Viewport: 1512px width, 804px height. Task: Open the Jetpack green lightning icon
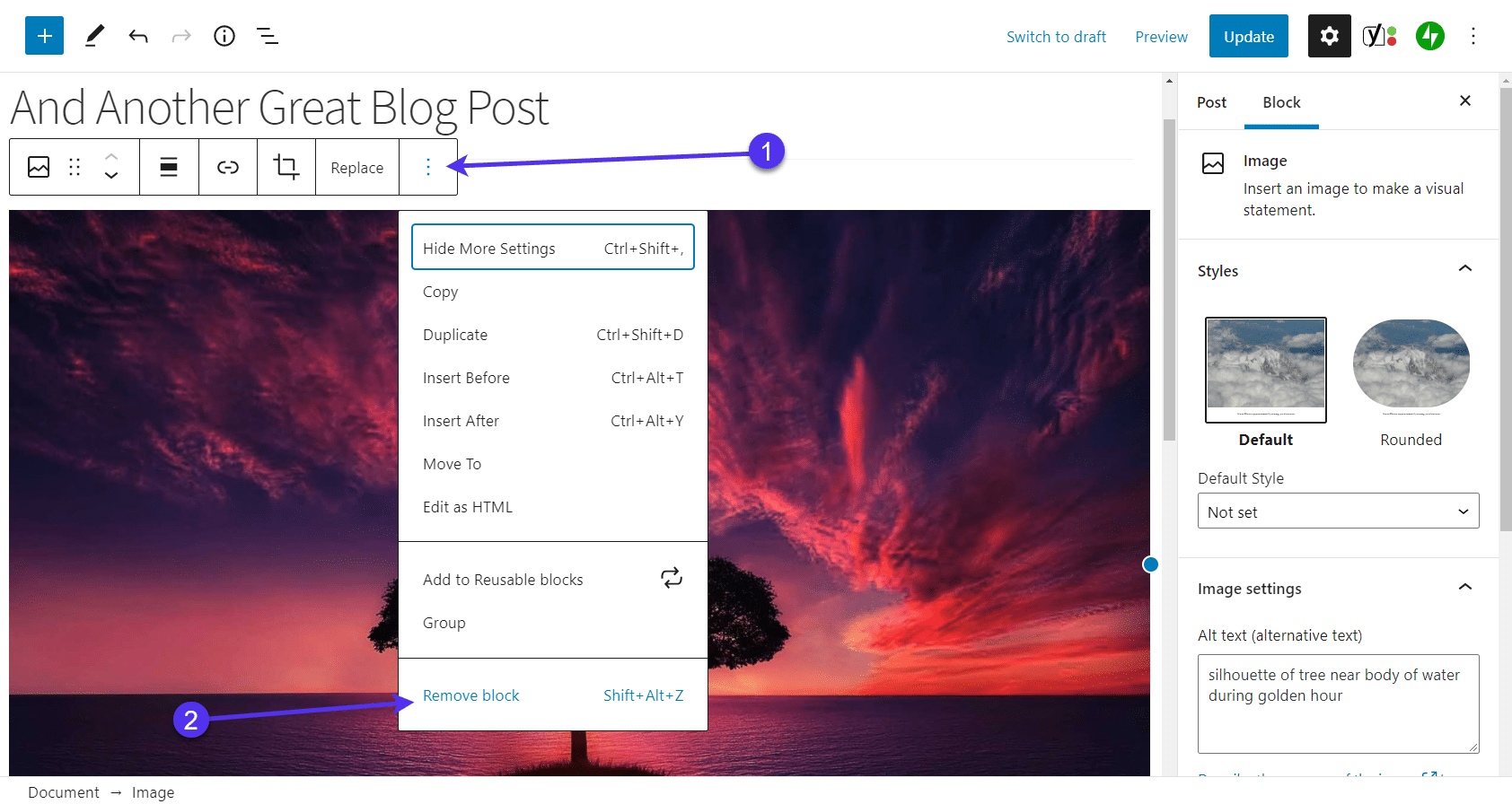pos(1429,36)
